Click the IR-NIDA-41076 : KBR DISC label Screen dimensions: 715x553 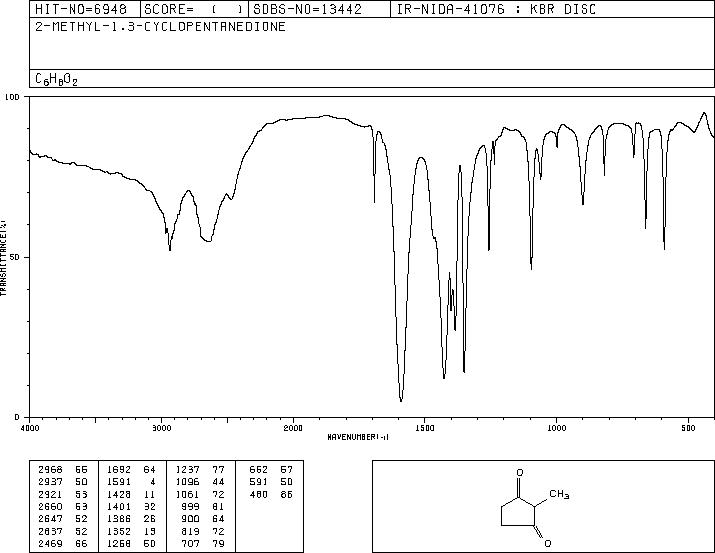pos(496,9)
